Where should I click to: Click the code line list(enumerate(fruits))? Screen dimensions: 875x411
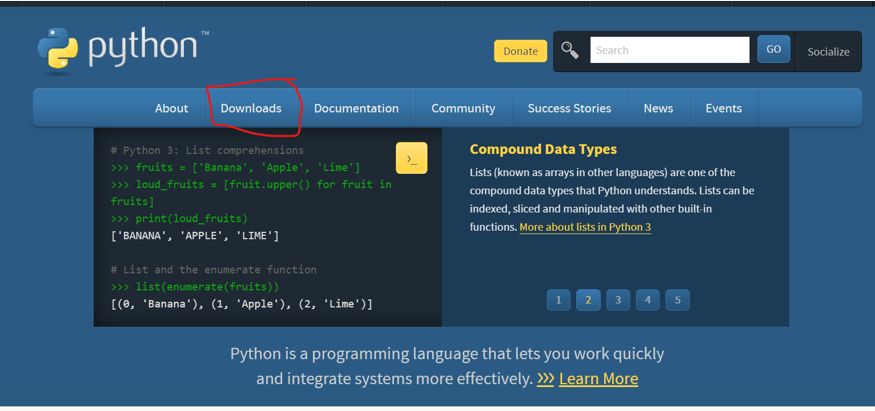coord(195,287)
